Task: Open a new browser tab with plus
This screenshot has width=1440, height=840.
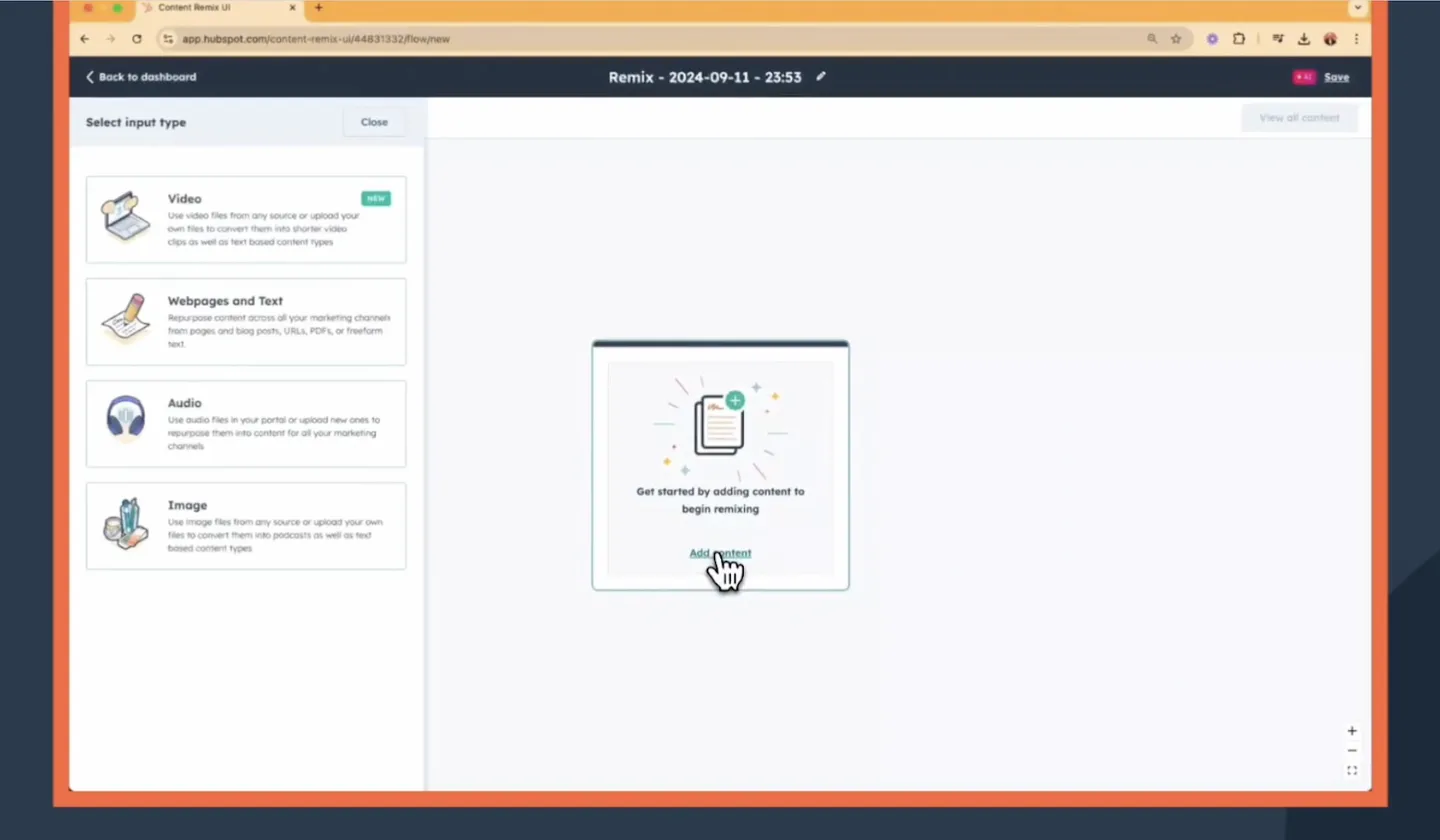Action: point(319,8)
